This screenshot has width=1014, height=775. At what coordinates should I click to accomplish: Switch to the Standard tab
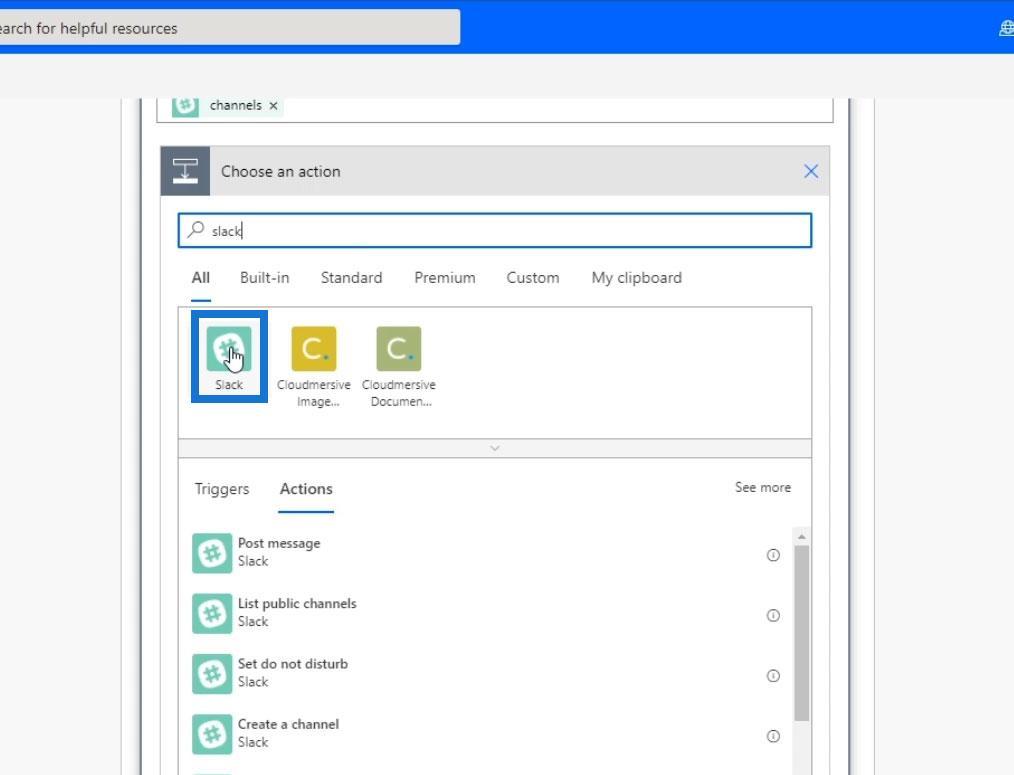pos(351,278)
